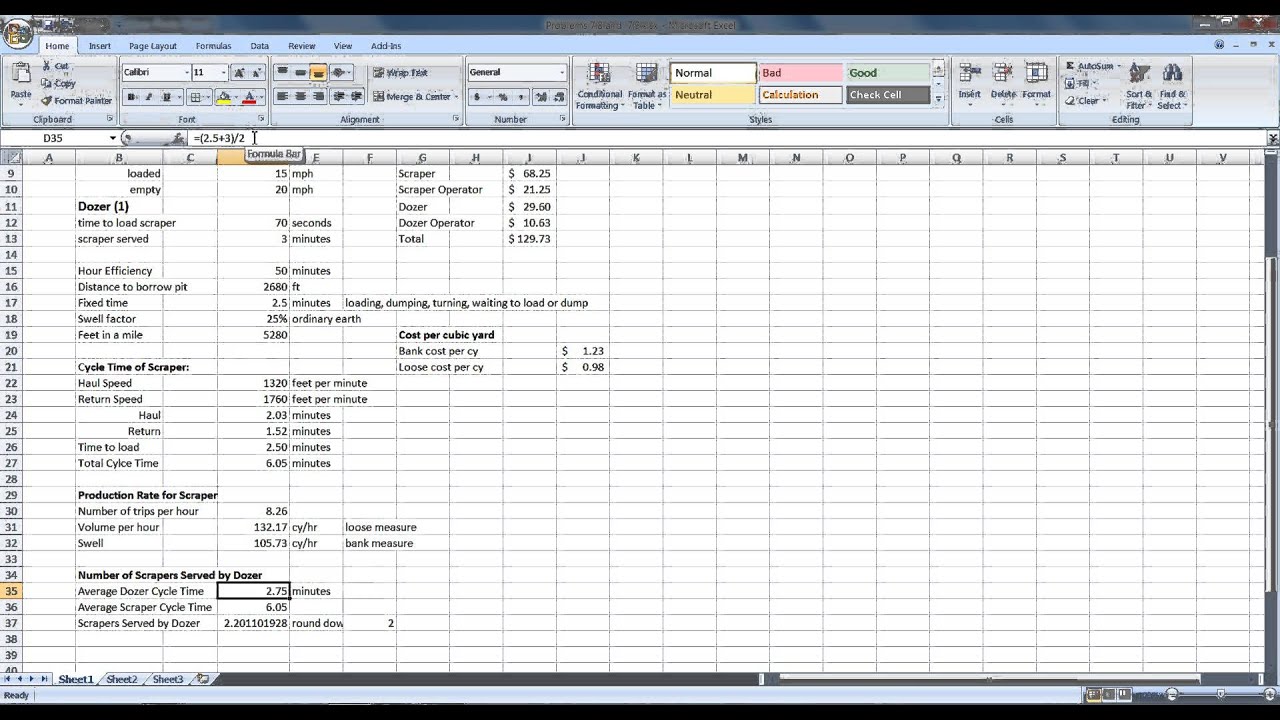The height and width of the screenshot is (720, 1280).
Task: Expand the cell styles gallery
Action: coord(938,99)
